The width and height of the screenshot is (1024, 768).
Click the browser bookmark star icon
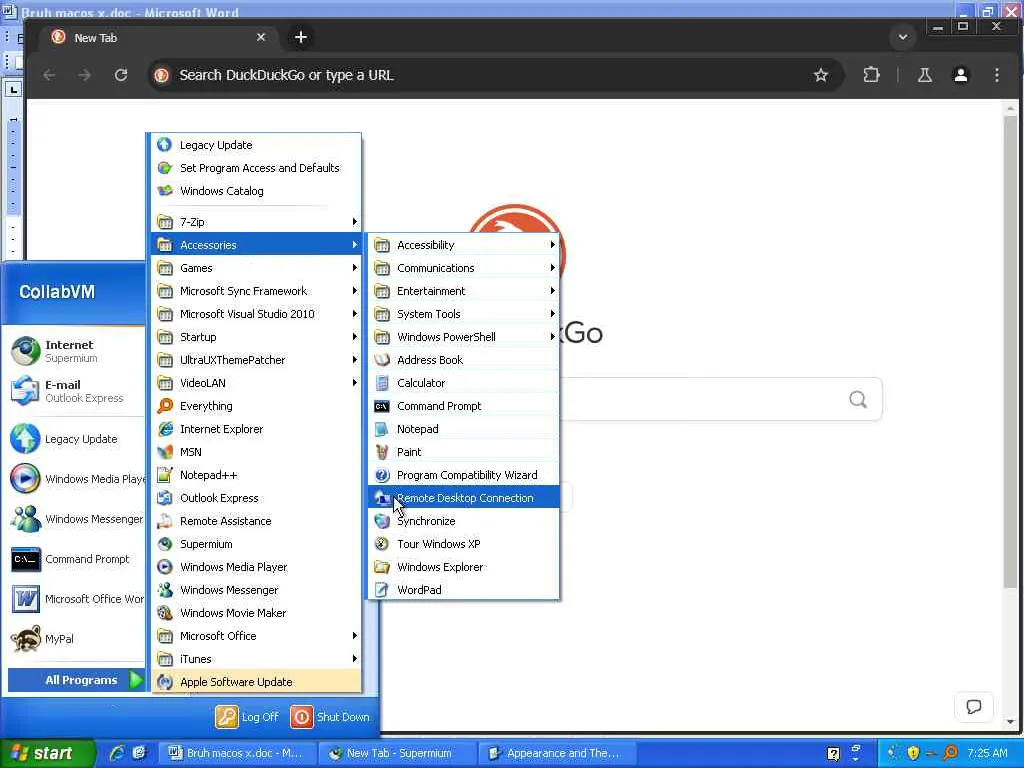pyautogui.click(x=821, y=75)
